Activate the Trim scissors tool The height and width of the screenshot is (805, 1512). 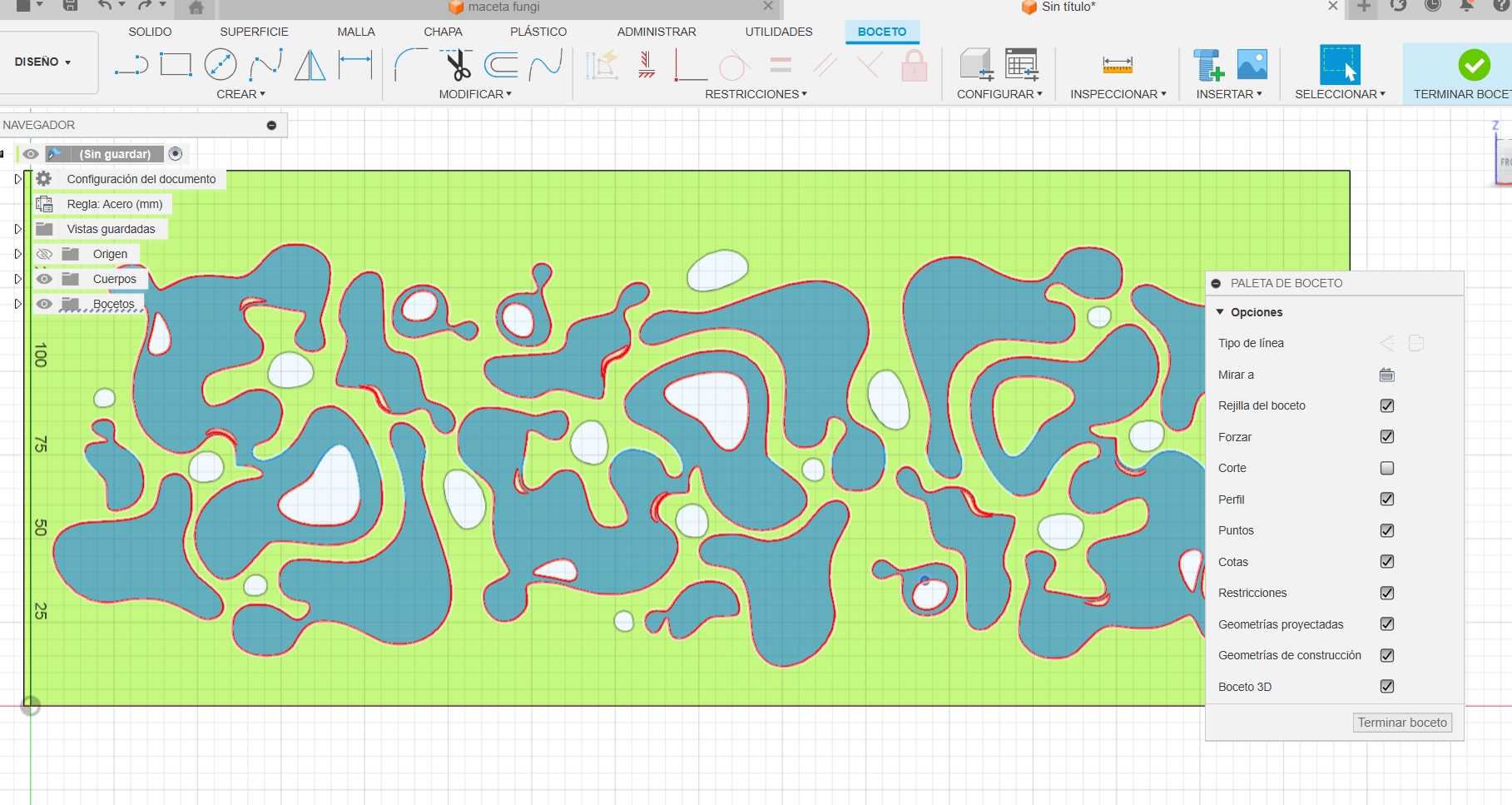[457, 65]
